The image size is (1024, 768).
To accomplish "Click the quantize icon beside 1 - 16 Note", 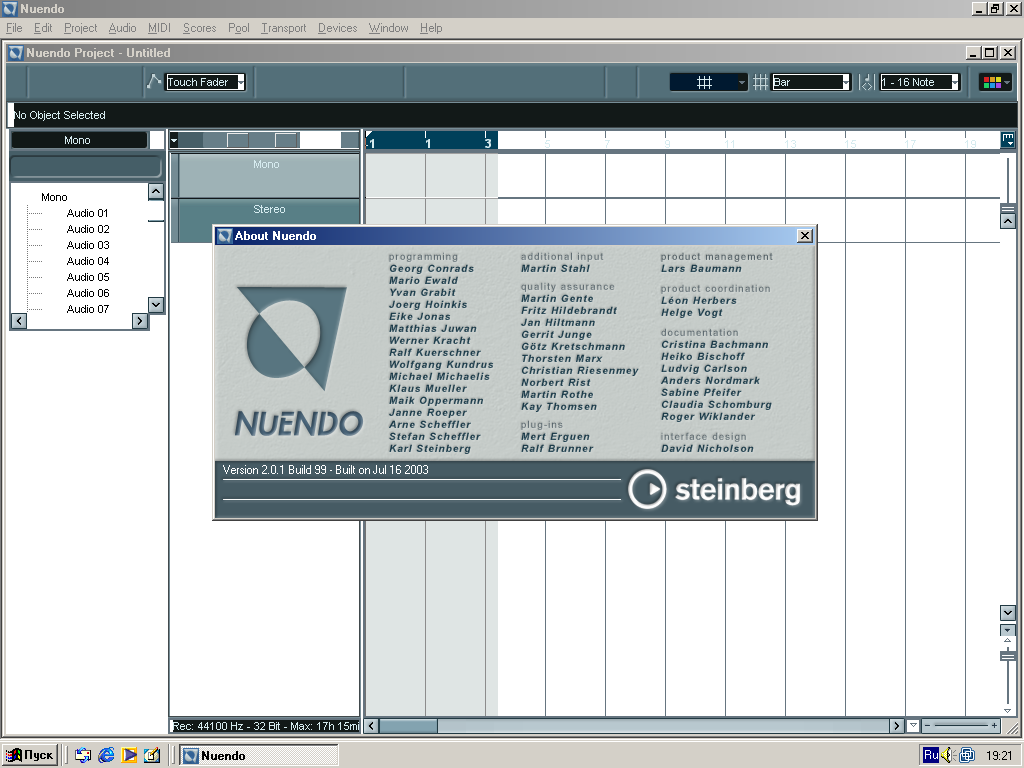I will tap(866, 82).
